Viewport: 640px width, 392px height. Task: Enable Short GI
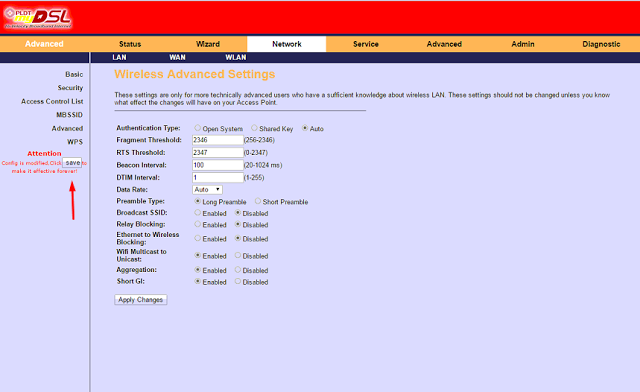pyautogui.click(x=198, y=281)
